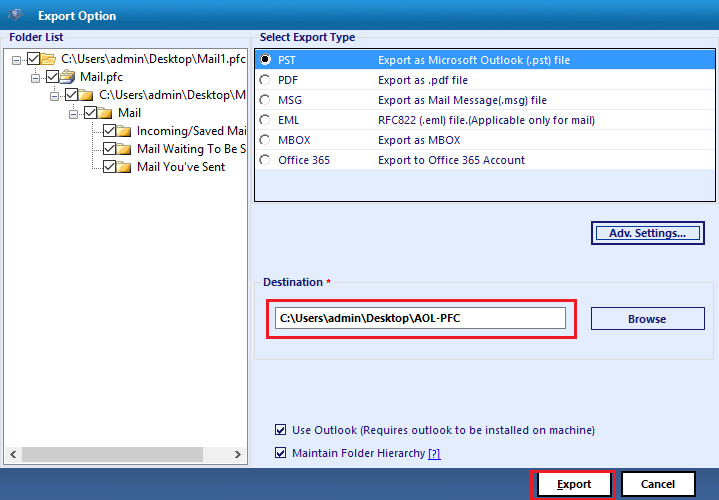Click the folder icon beside Mail Waiting To Be Sent
Screen dimensions: 719x500
(125, 149)
